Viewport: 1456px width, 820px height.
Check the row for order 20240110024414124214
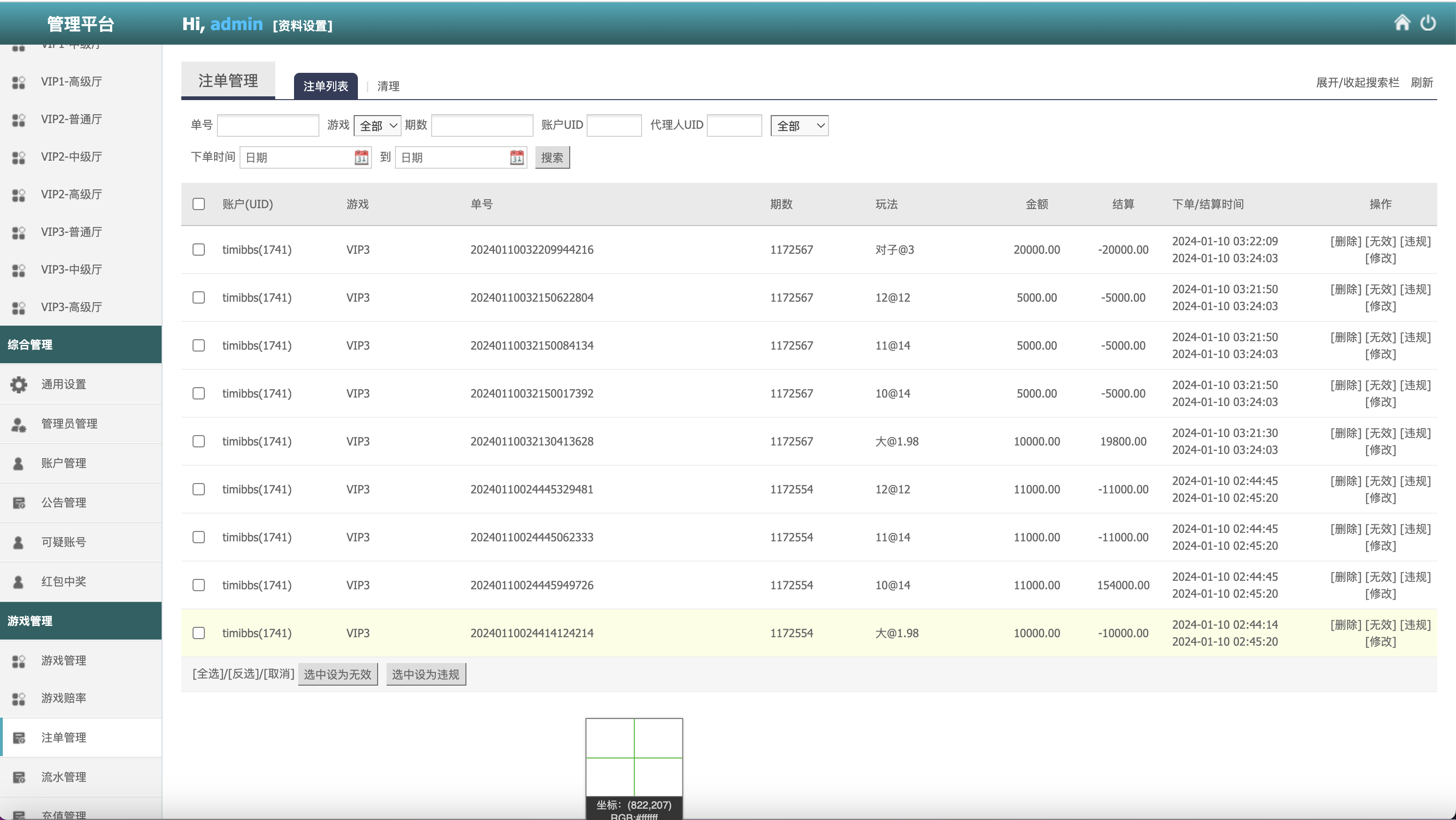(198, 633)
